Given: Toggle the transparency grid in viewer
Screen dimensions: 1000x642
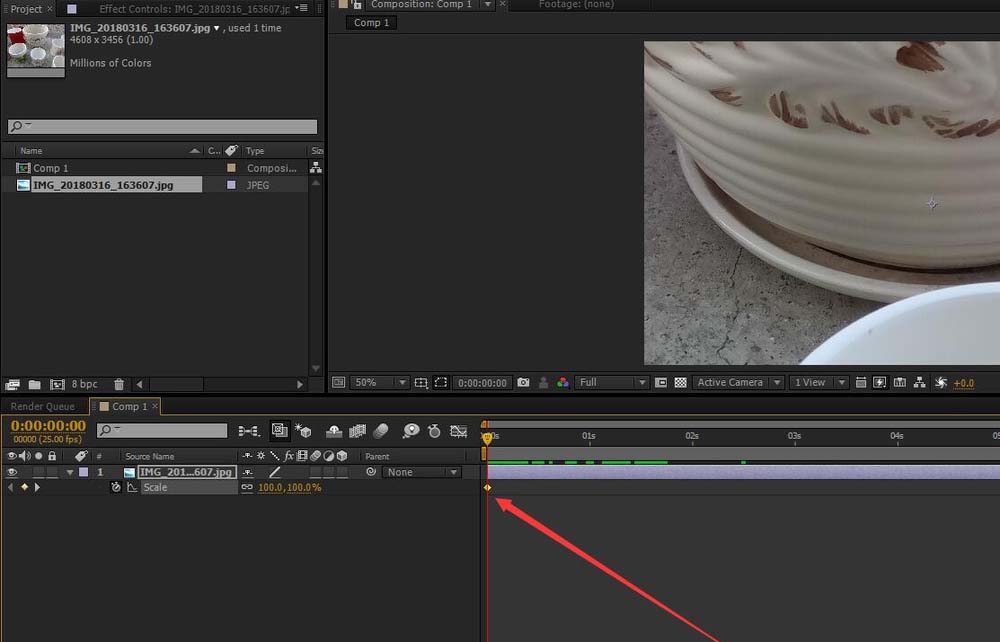Looking at the screenshot, I should point(681,383).
